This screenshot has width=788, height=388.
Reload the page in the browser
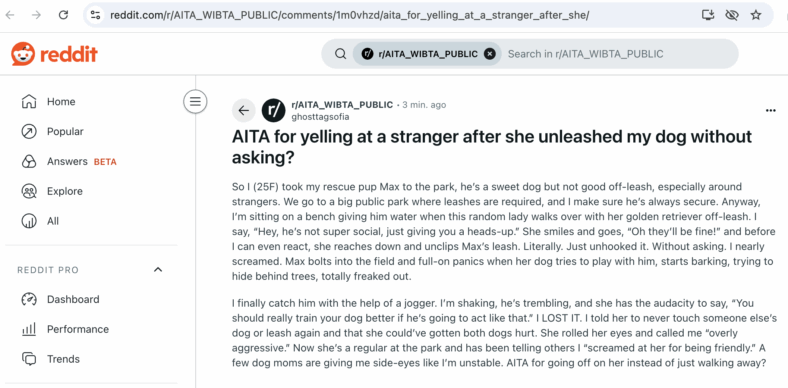(63, 15)
